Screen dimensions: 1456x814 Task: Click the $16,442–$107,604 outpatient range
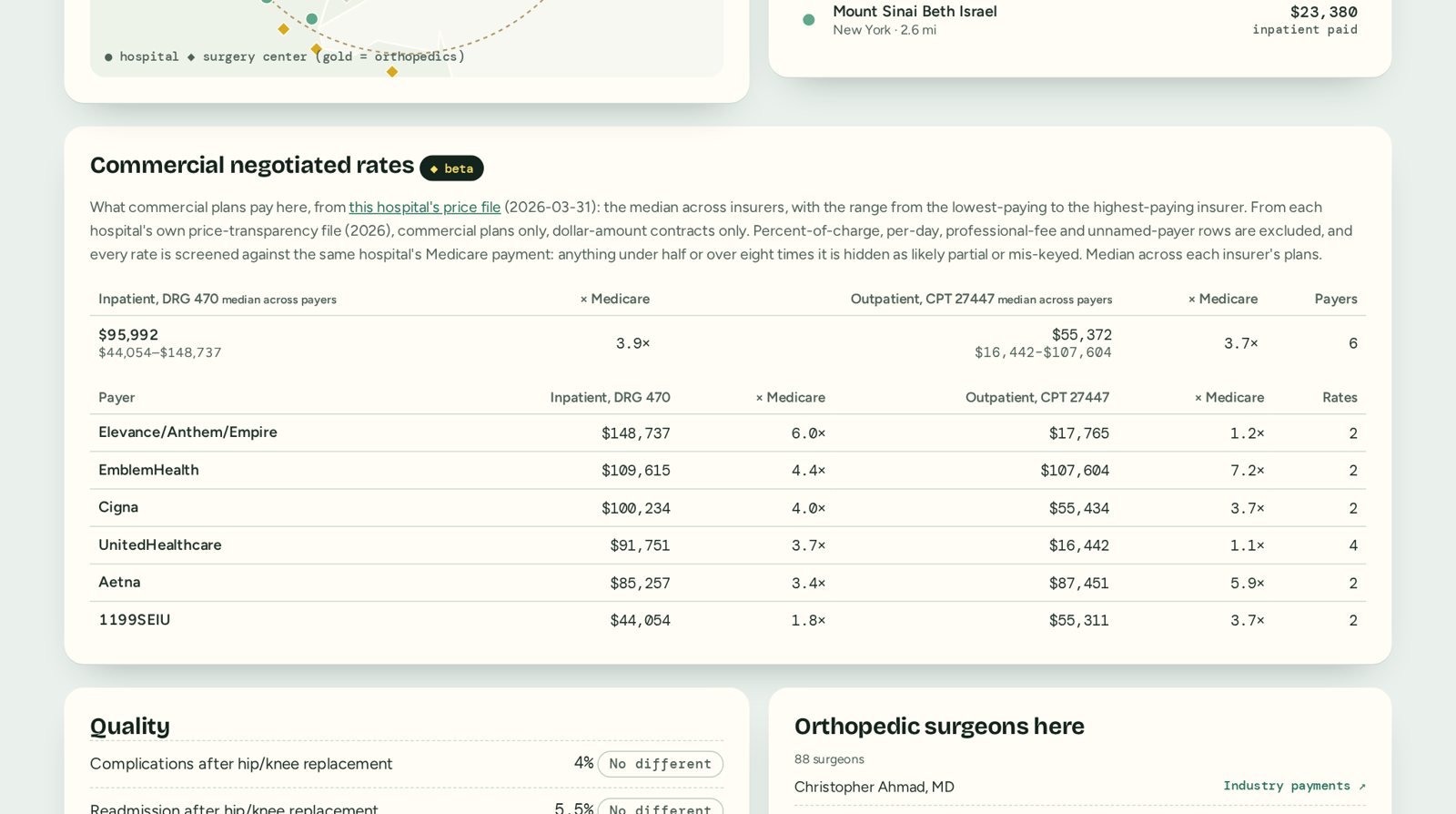click(1043, 352)
